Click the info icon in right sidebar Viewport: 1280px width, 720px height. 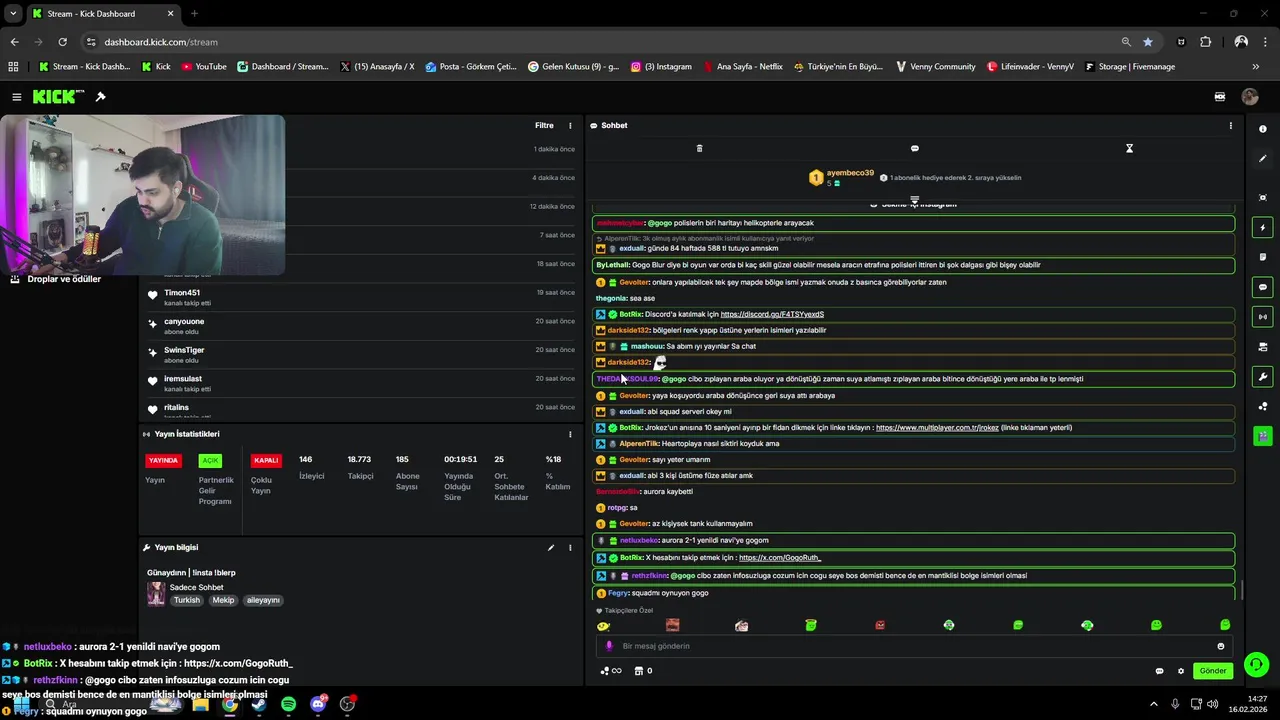pyautogui.click(x=1263, y=129)
